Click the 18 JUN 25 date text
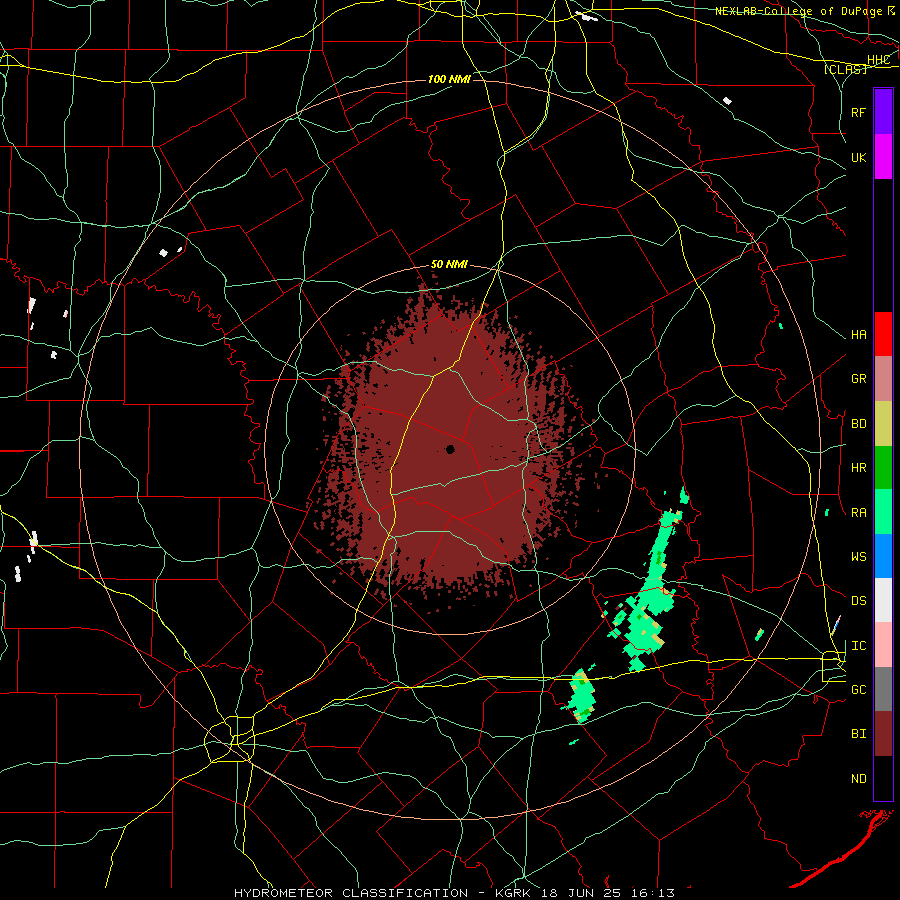This screenshot has width=900, height=900. (x=584, y=893)
